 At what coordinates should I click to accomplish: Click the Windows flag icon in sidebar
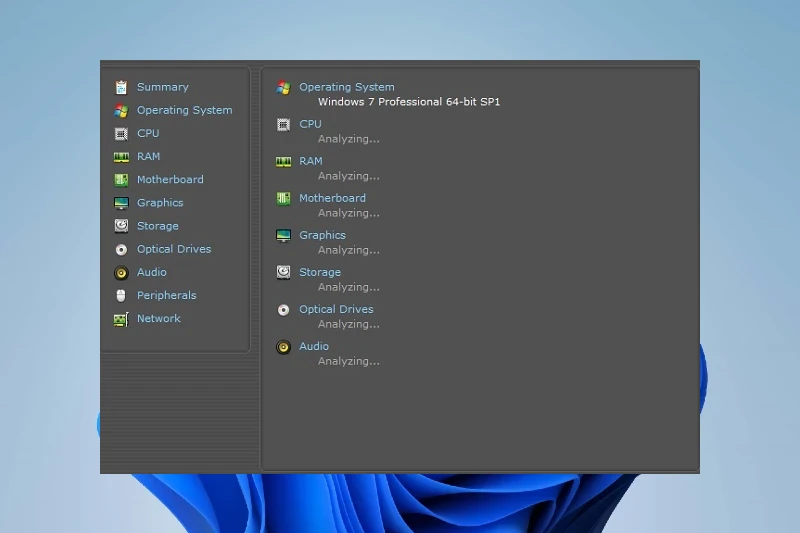[x=121, y=111]
